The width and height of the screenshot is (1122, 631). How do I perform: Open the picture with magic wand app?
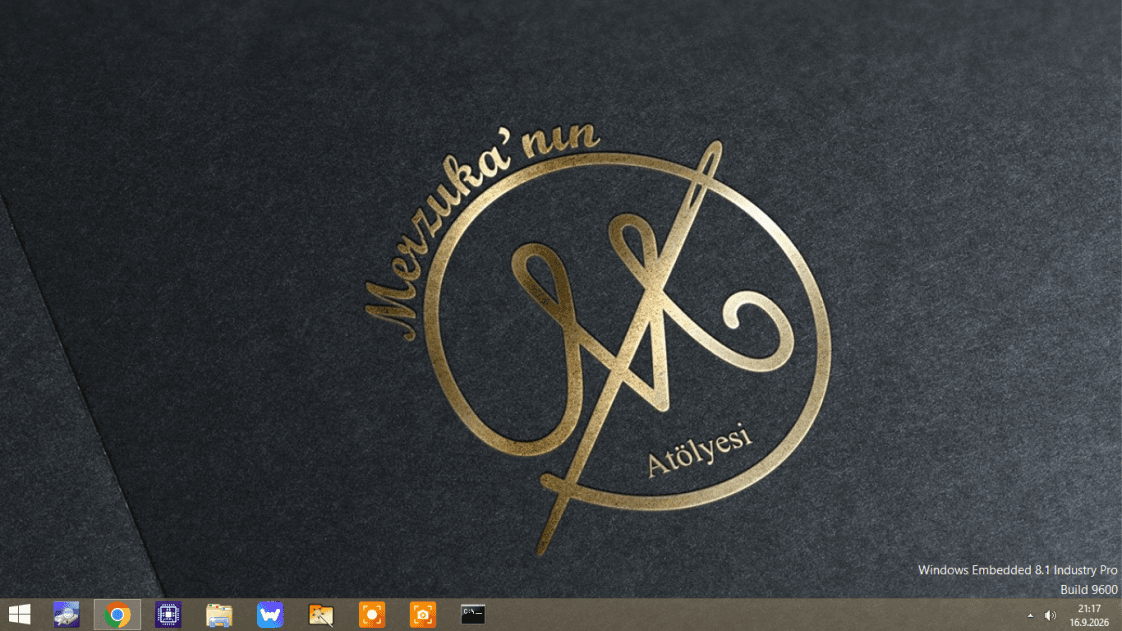[x=321, y=615]
